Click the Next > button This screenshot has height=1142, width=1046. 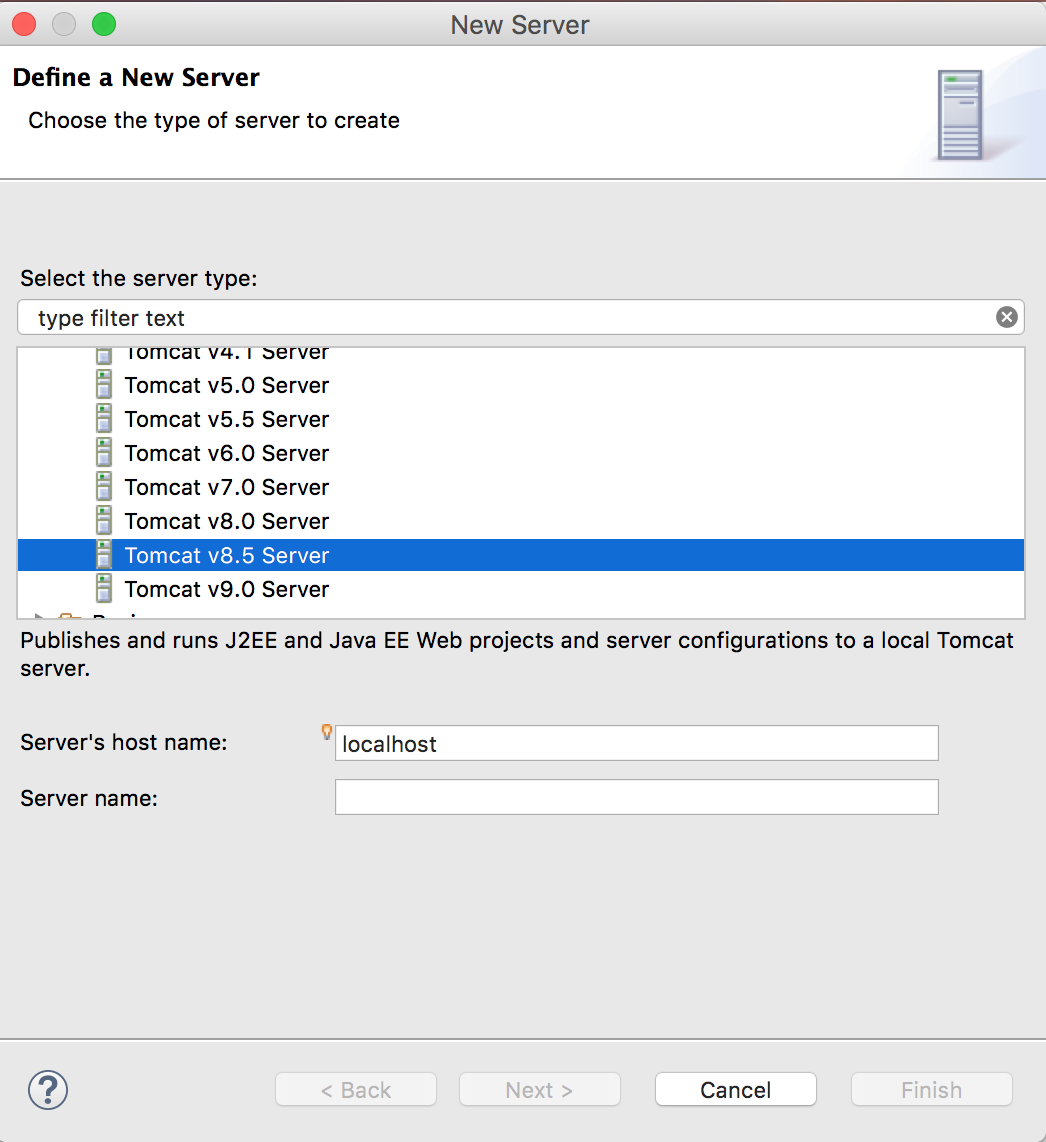(x=539, y=1090)
